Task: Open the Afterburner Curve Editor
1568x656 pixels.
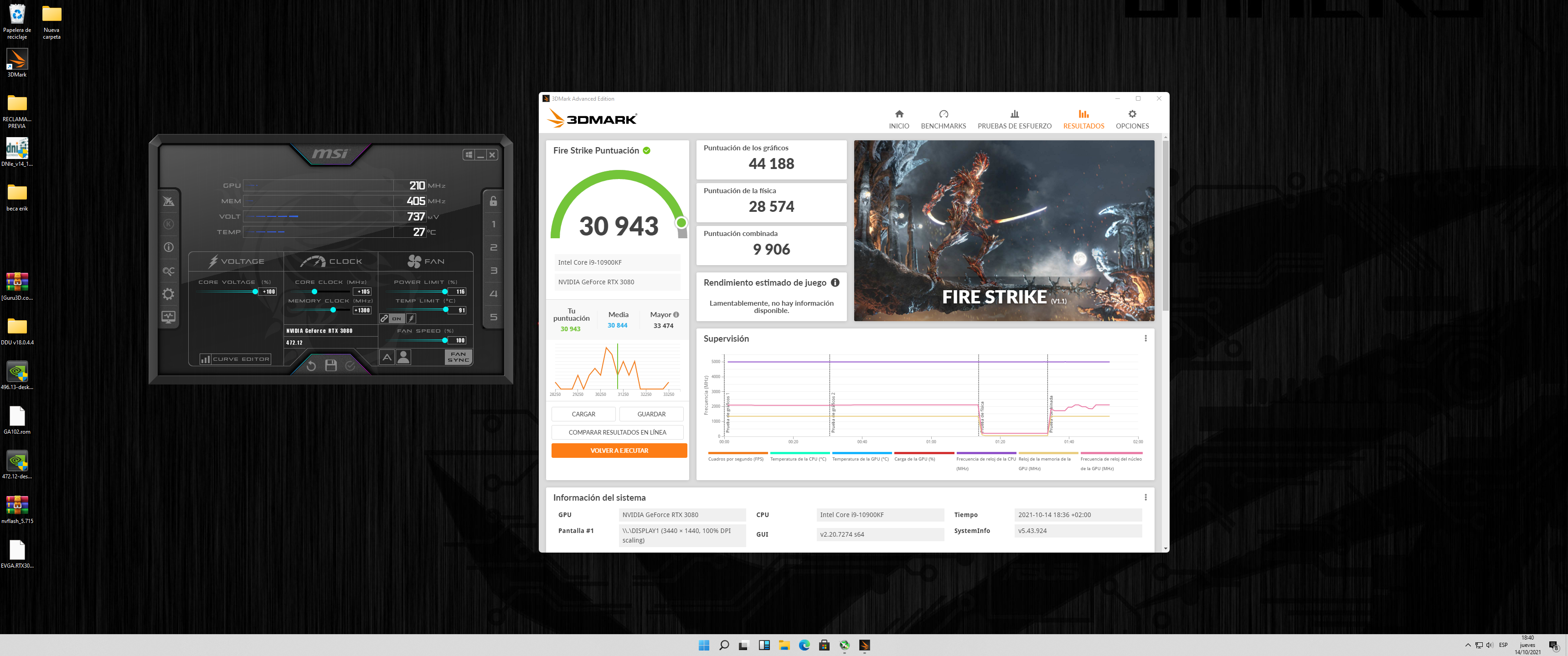Action: click(x=235, y=359)
